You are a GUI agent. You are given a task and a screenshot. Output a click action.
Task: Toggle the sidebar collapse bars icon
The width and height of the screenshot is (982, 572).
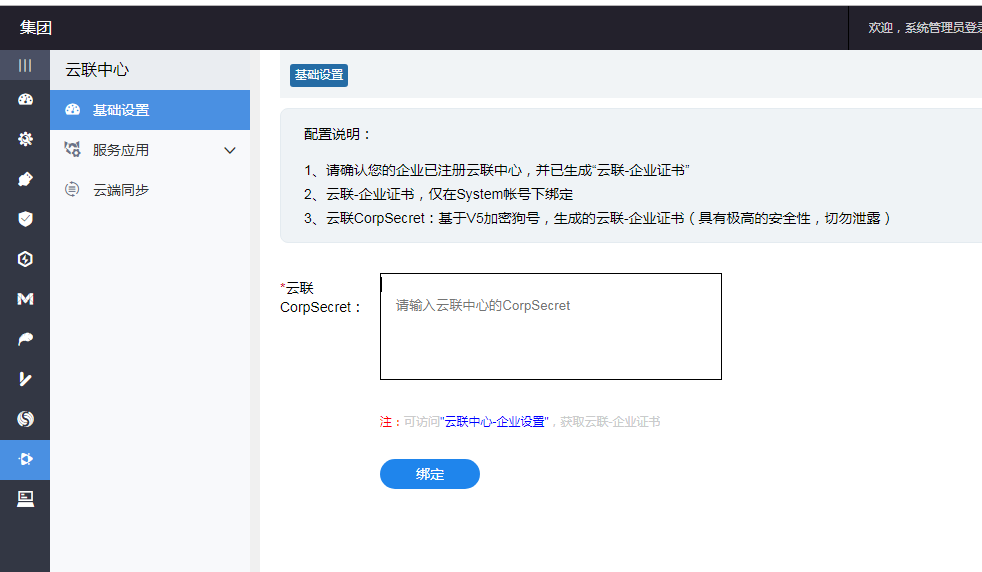coord(25,65)
